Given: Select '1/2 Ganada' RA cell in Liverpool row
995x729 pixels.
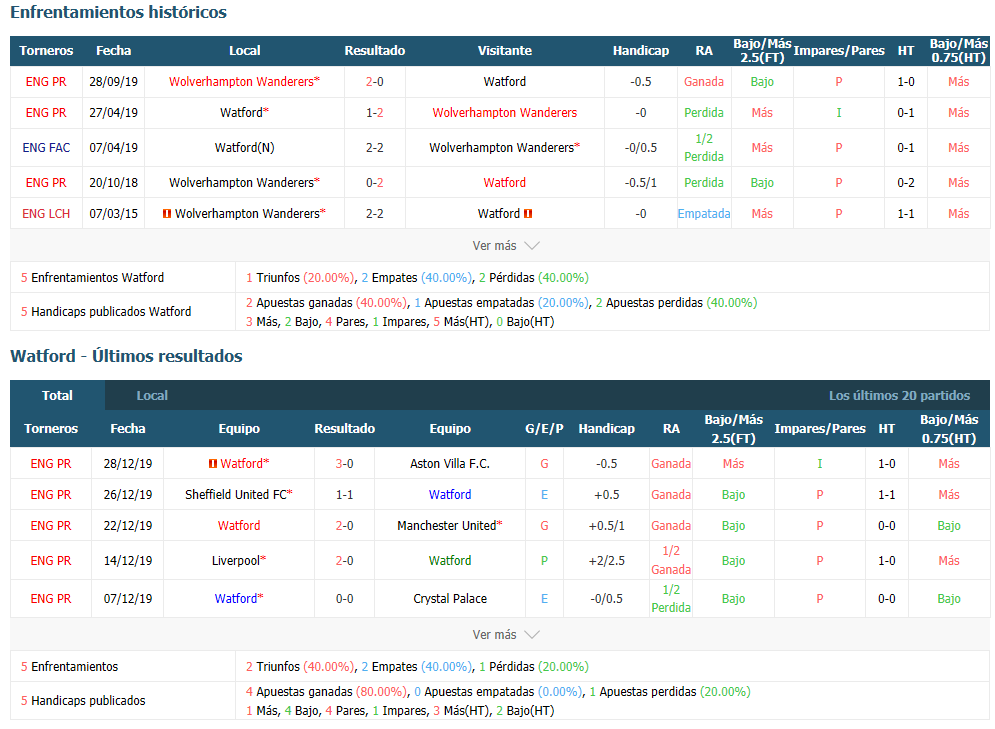Looking at the screenshot, I should (x=671, y=560).
